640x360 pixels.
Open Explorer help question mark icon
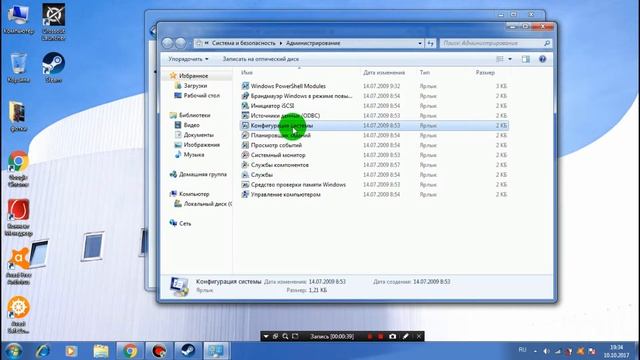[542, 59]
